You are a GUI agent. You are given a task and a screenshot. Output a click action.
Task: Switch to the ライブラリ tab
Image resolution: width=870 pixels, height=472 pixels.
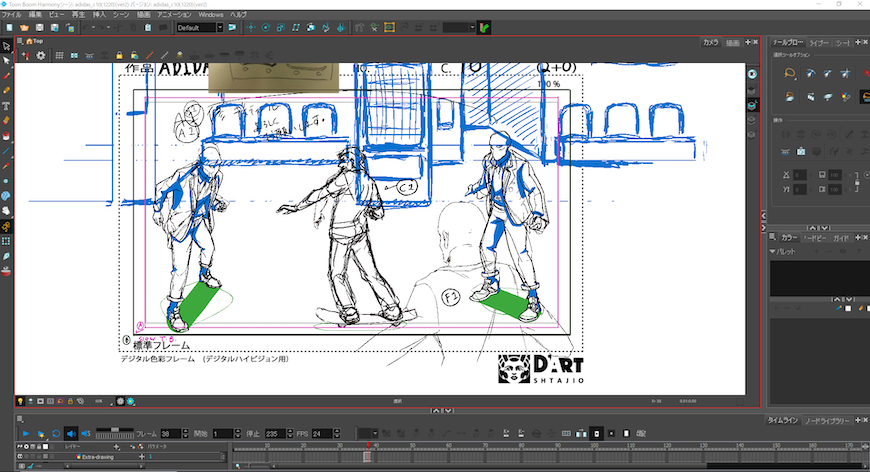tap(818, 42)
